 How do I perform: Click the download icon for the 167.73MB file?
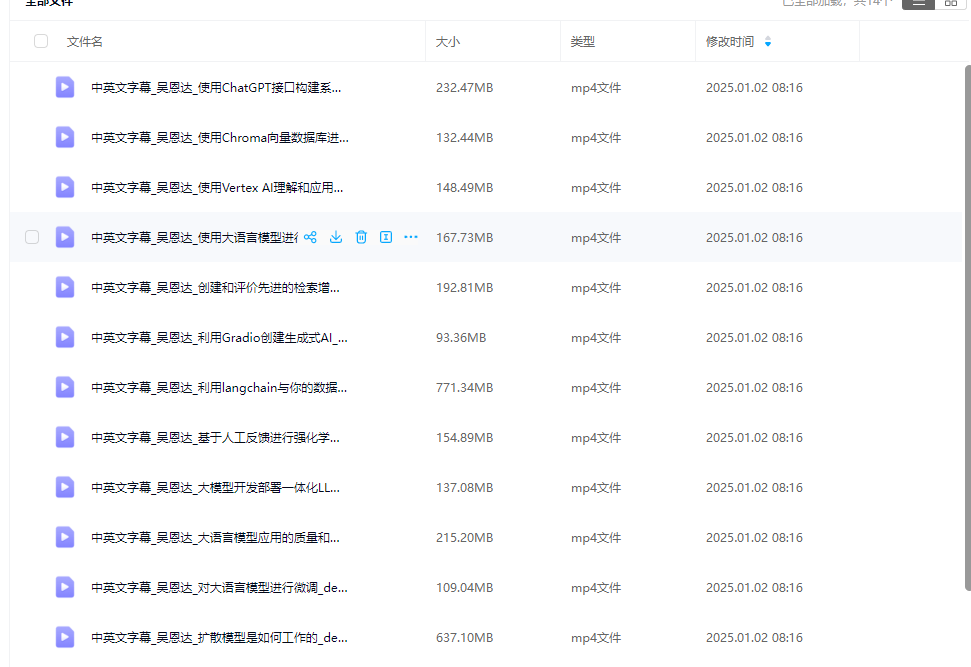point(336,237)
